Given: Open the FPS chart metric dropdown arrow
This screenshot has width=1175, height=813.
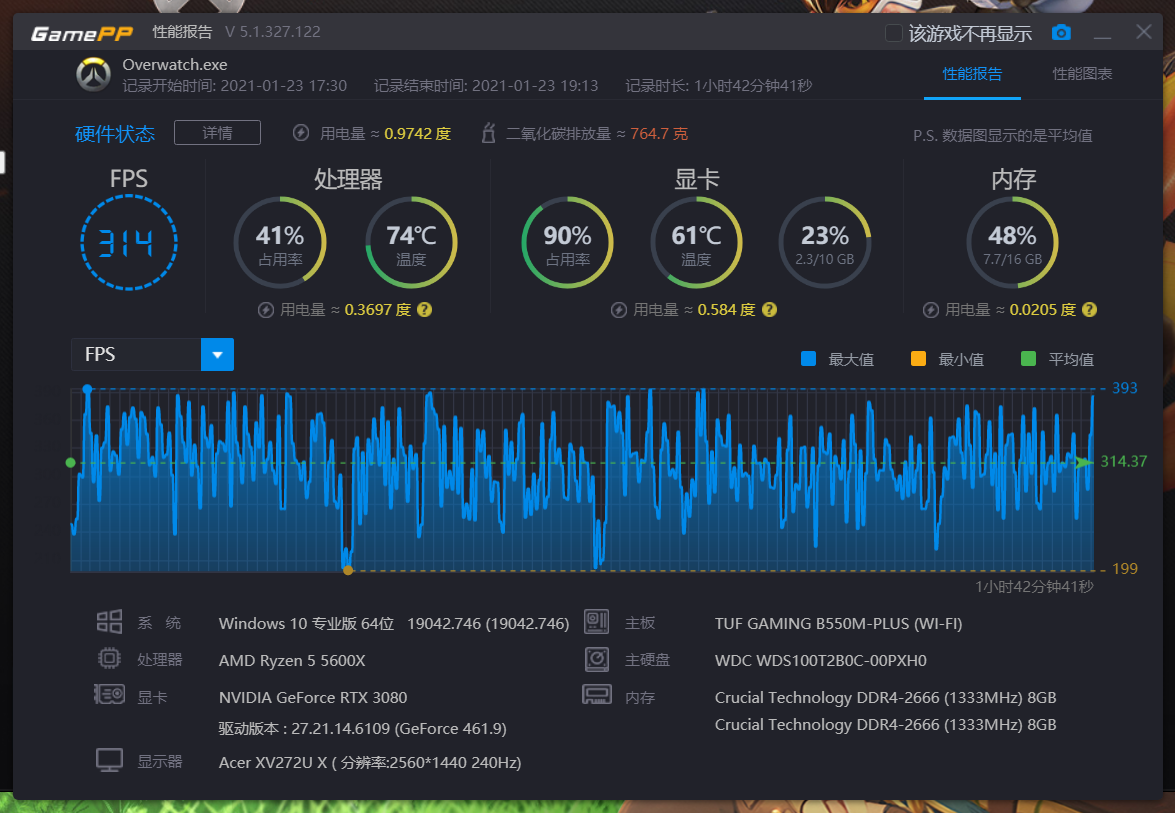Looking at the screenshot, I should point(217,355).
